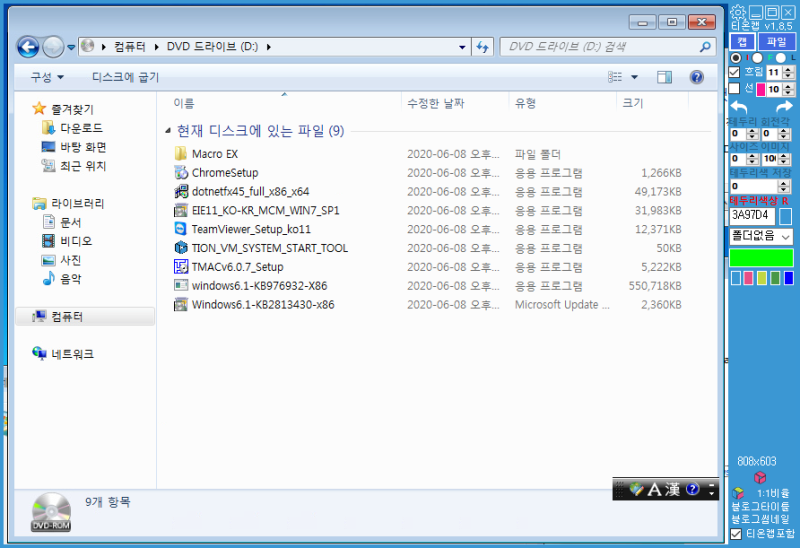Pick the dark blue preset color swatch
Screen dimensions: 800x548
(788, 278)
